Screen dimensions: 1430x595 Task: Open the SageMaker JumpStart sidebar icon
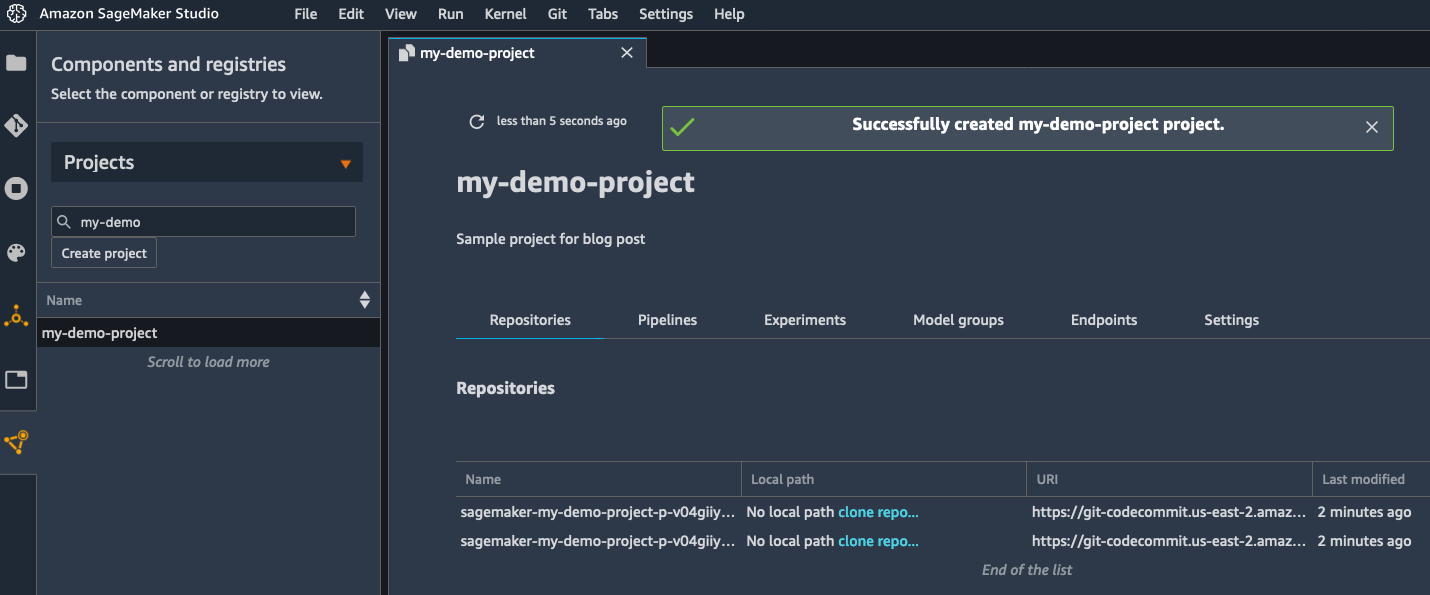coord(16,317)
